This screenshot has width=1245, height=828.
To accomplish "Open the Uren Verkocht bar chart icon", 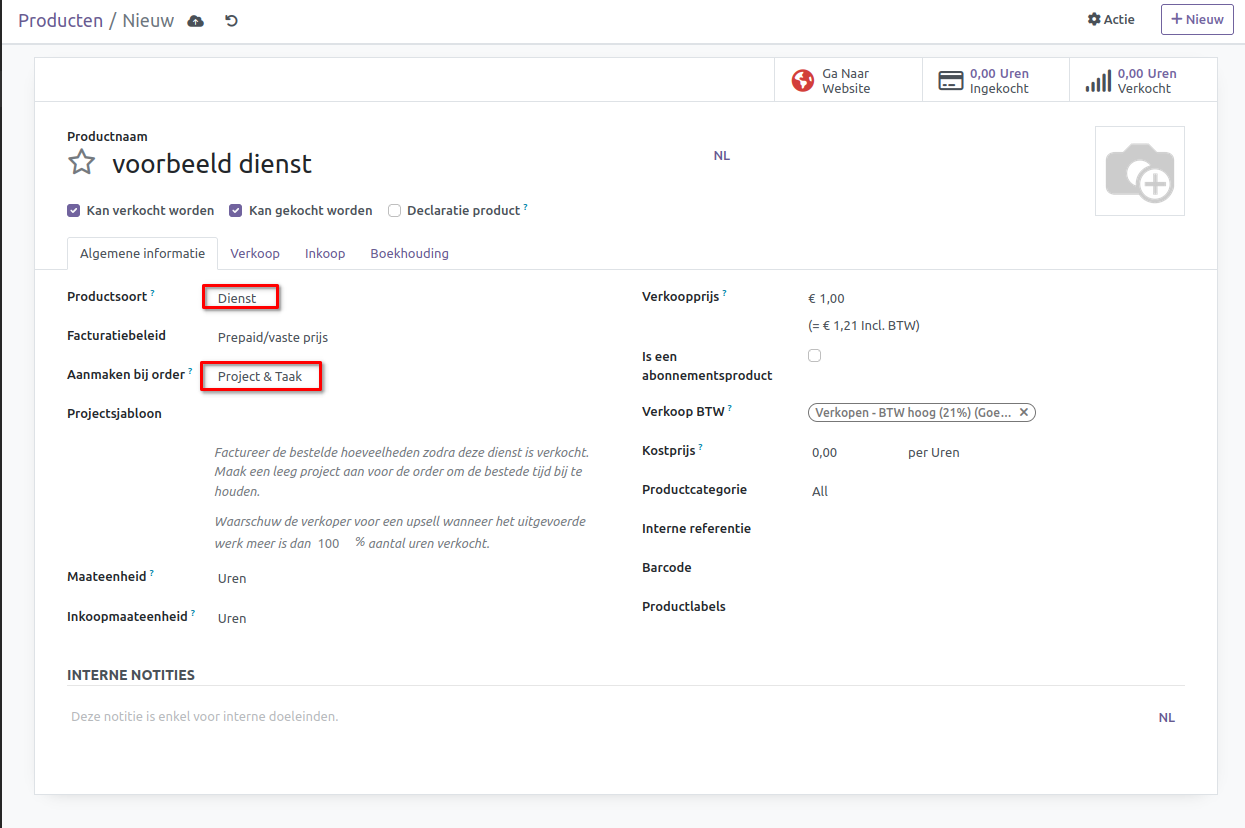I will click(1098, 81).
